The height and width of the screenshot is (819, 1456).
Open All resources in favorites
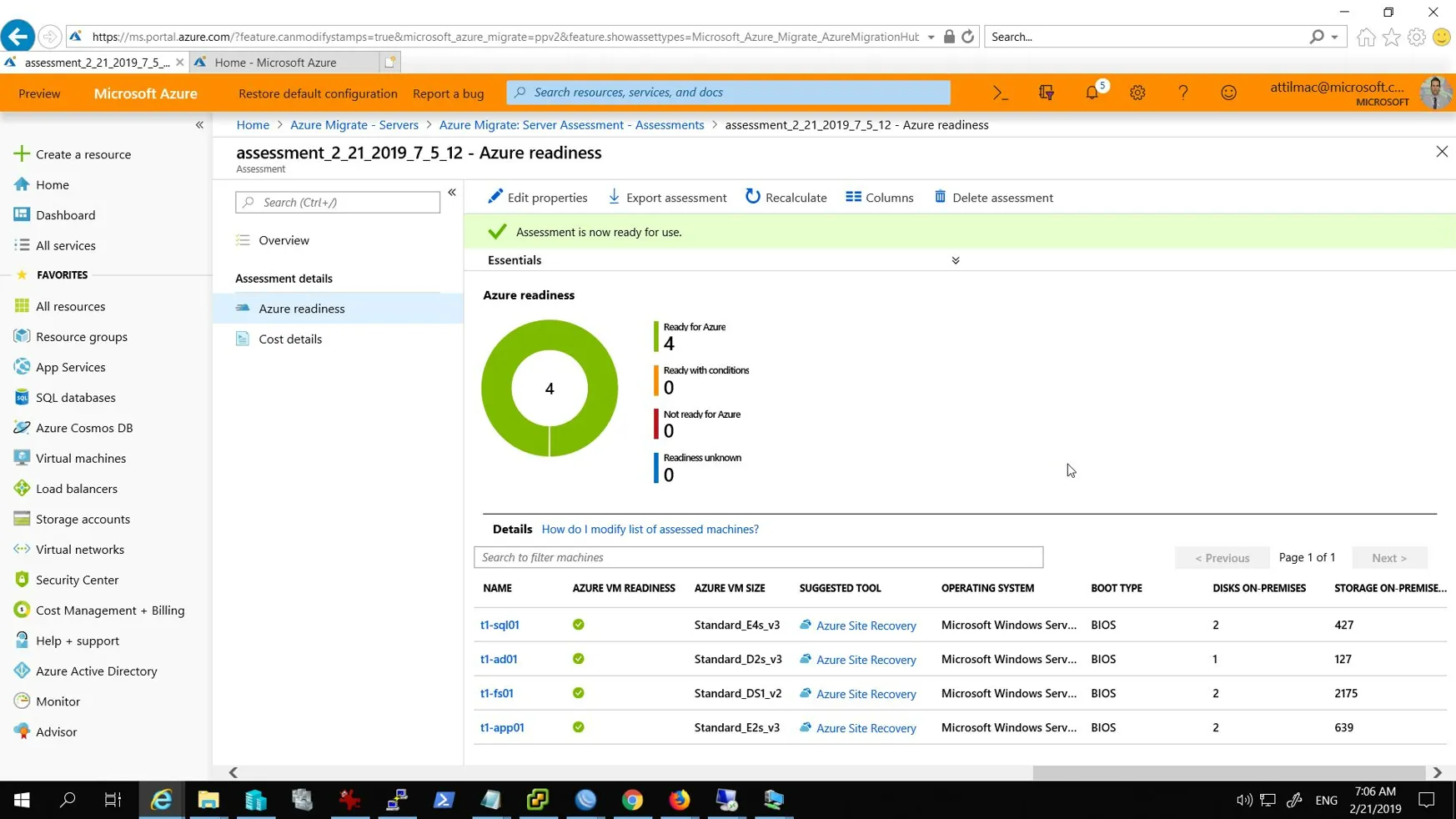(x=70, y=306)
